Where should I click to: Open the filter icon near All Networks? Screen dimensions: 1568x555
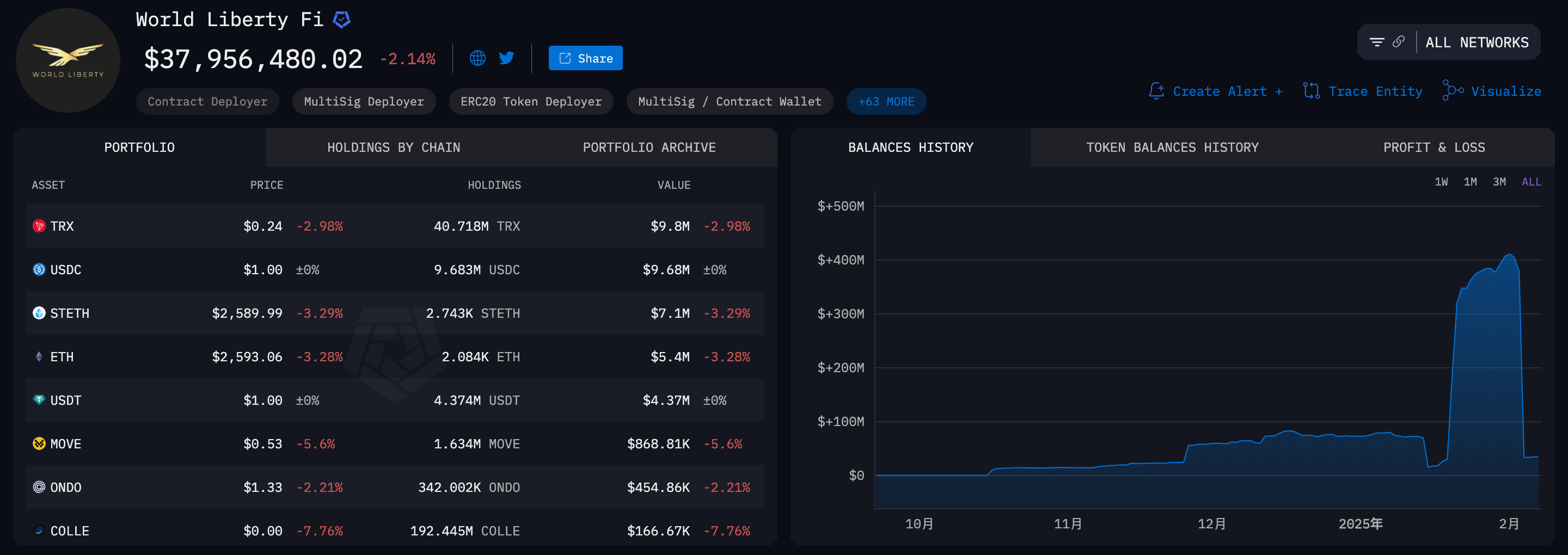point(1376,42)
